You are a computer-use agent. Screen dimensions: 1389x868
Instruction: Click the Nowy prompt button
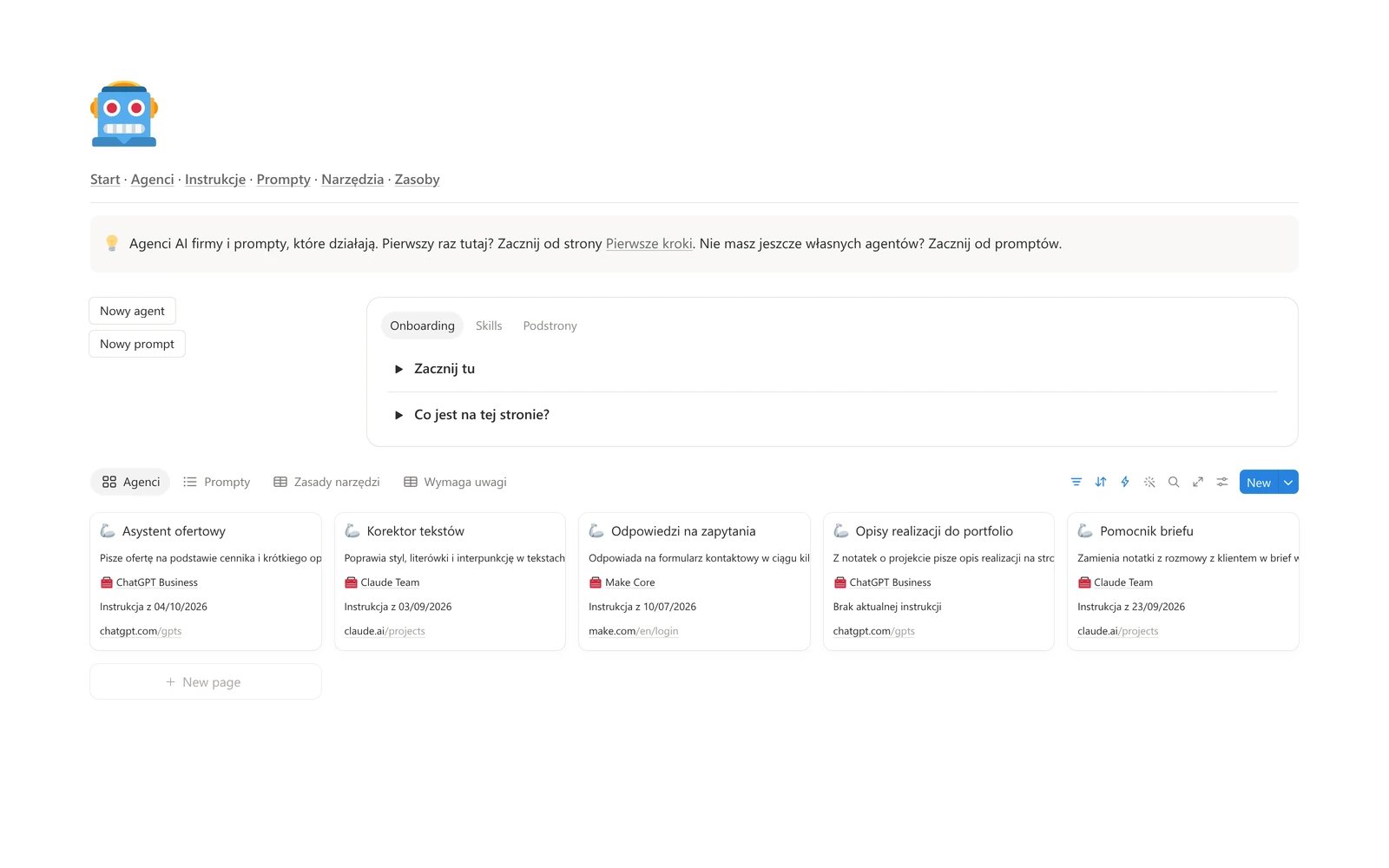point(137,344)
